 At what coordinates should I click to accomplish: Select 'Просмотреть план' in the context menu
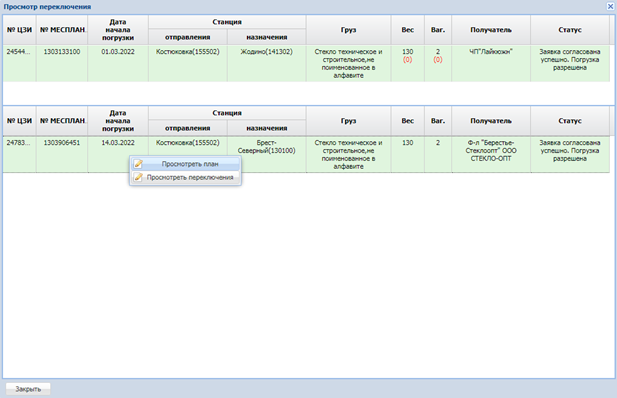[185, 164]
